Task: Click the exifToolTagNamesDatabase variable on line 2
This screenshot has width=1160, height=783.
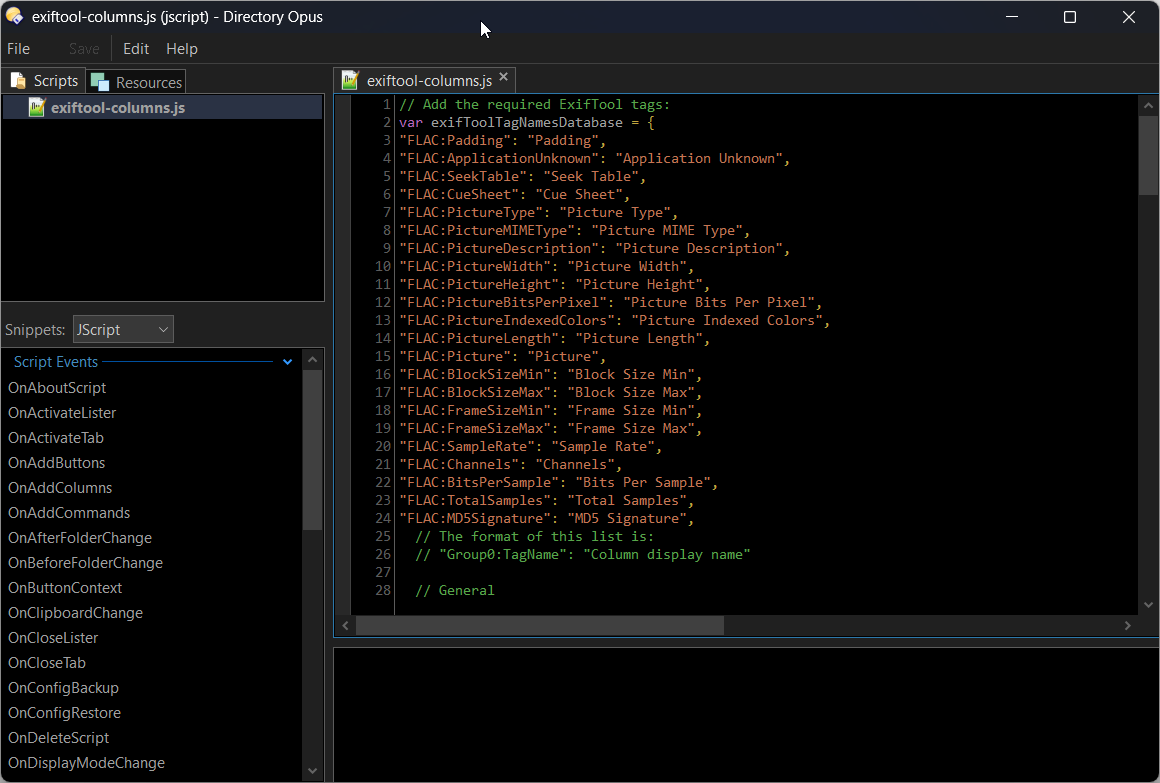Action: pos(527,123)
